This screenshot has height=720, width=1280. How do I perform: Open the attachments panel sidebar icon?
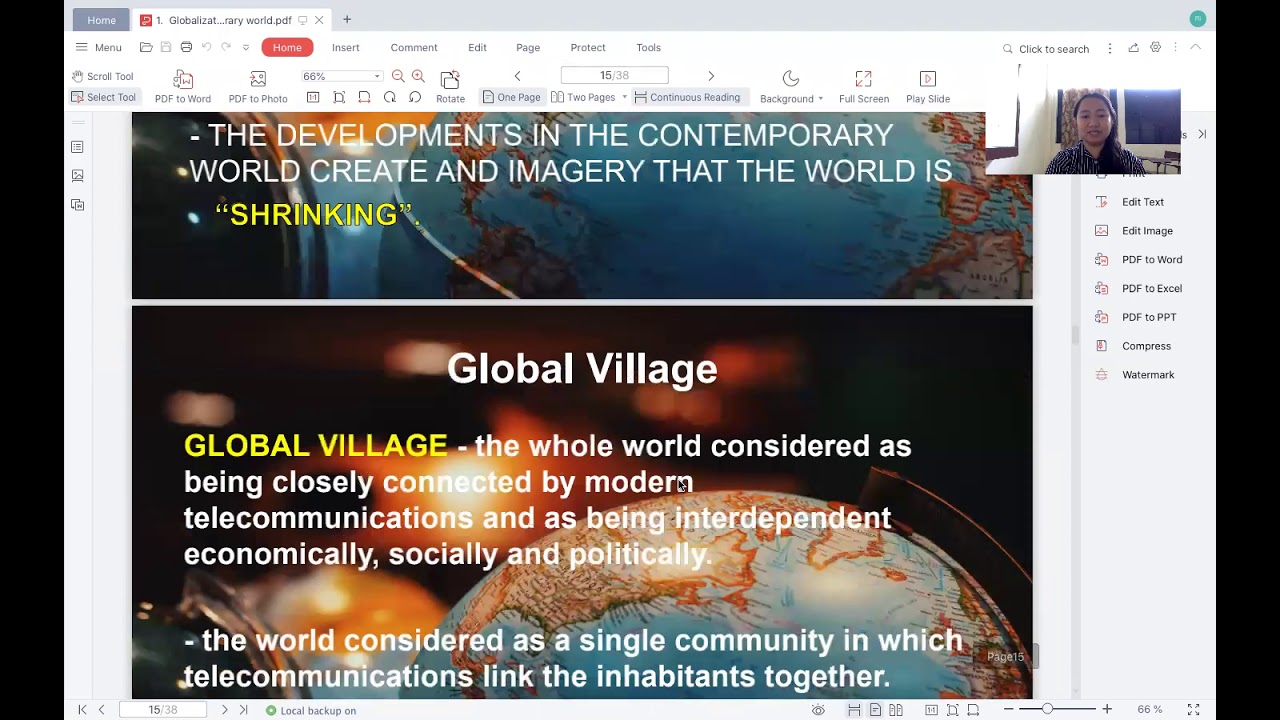[77, 205]
